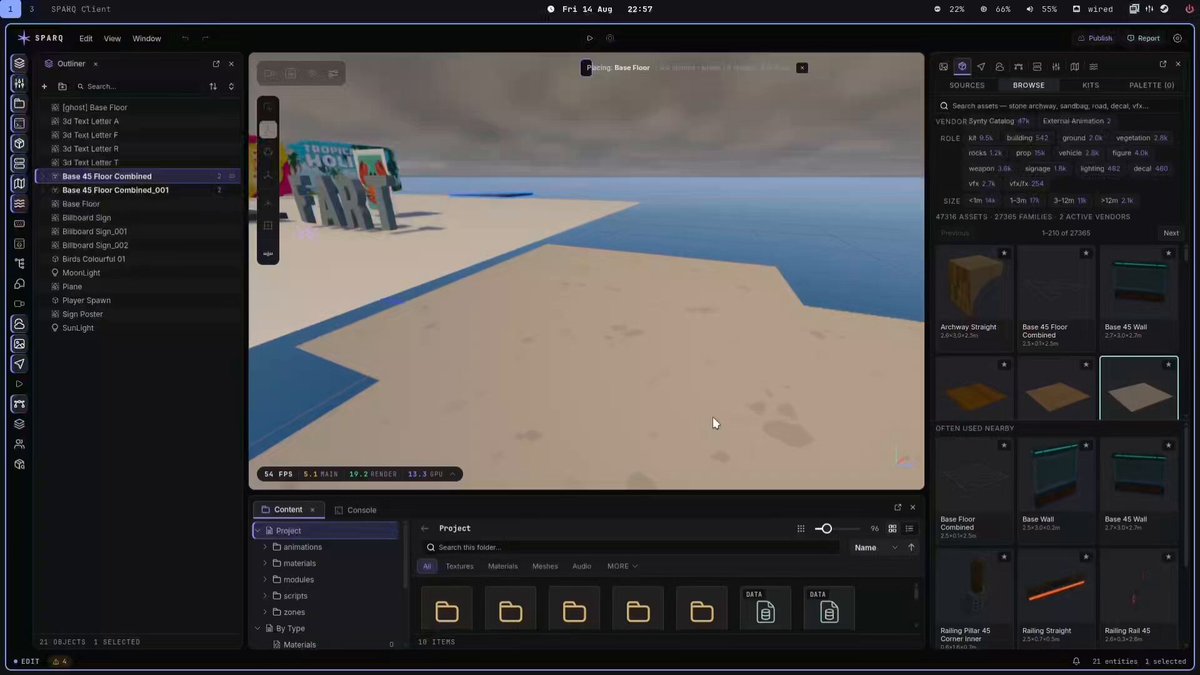Toggle the Synty Catalog vendor filter
1200x675 pixels.
[998, 121]
